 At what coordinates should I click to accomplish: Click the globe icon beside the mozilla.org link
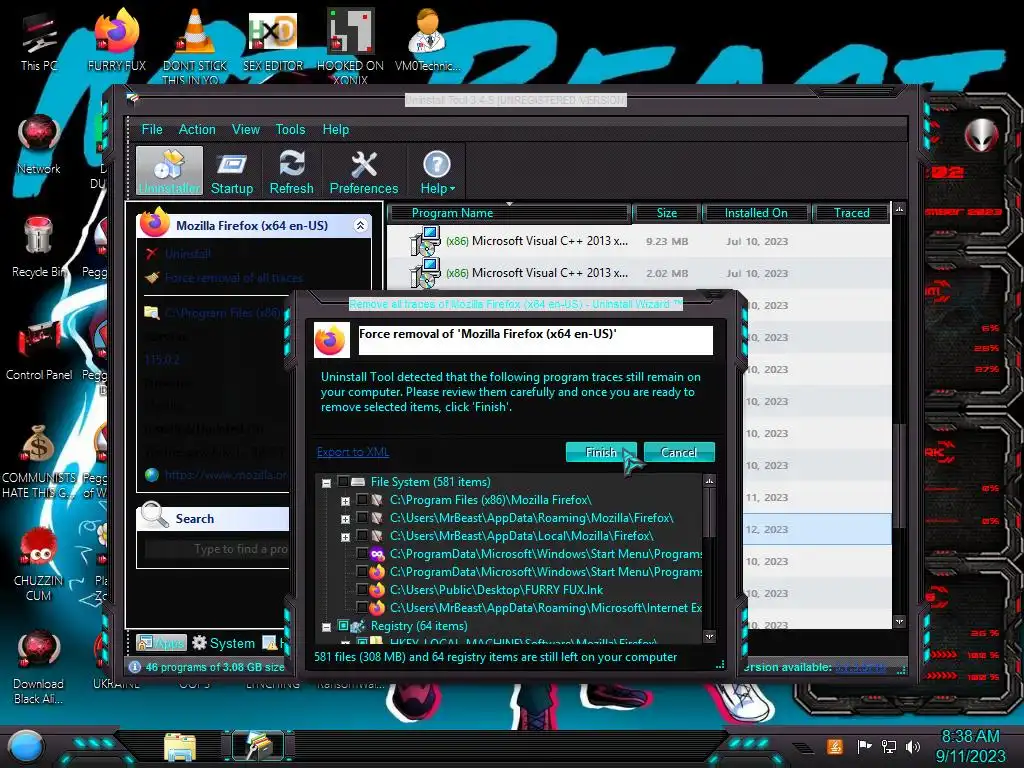click(152, 475)
